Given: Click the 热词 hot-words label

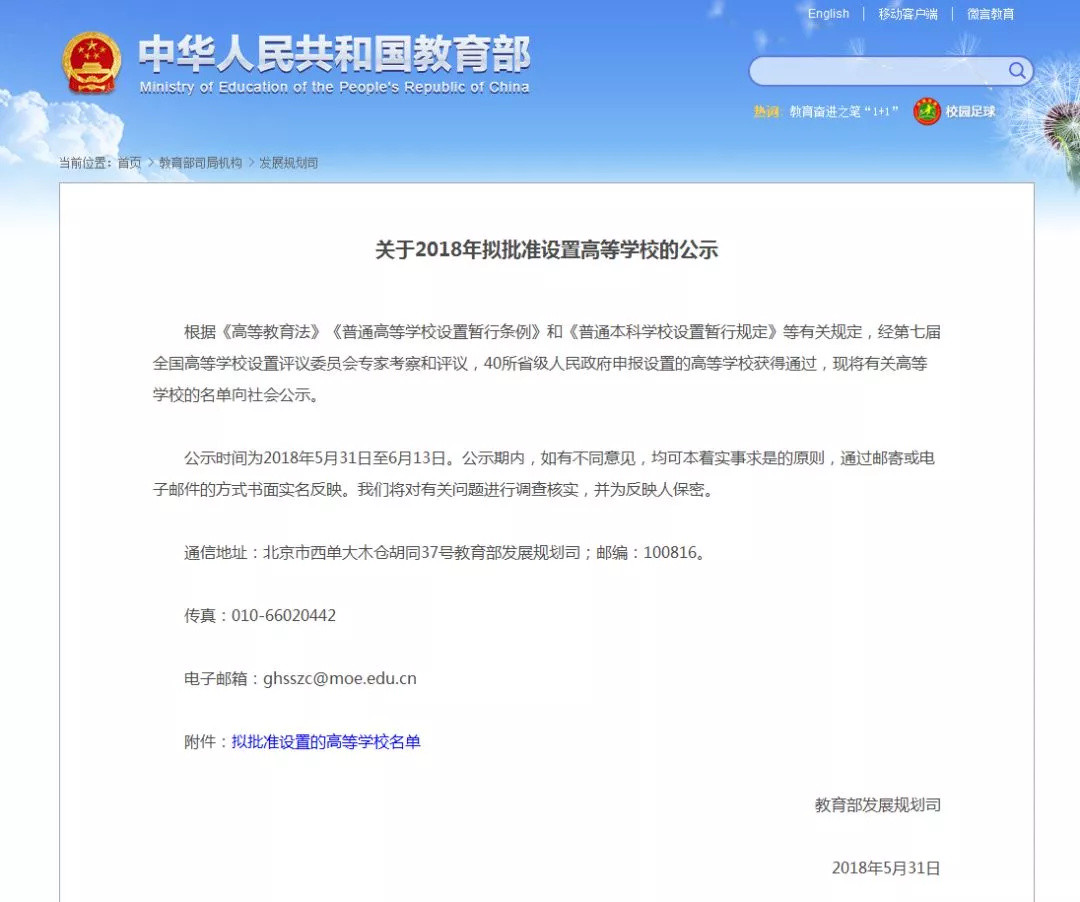Looking at the screenshot, I should click(x=765, y=111).
